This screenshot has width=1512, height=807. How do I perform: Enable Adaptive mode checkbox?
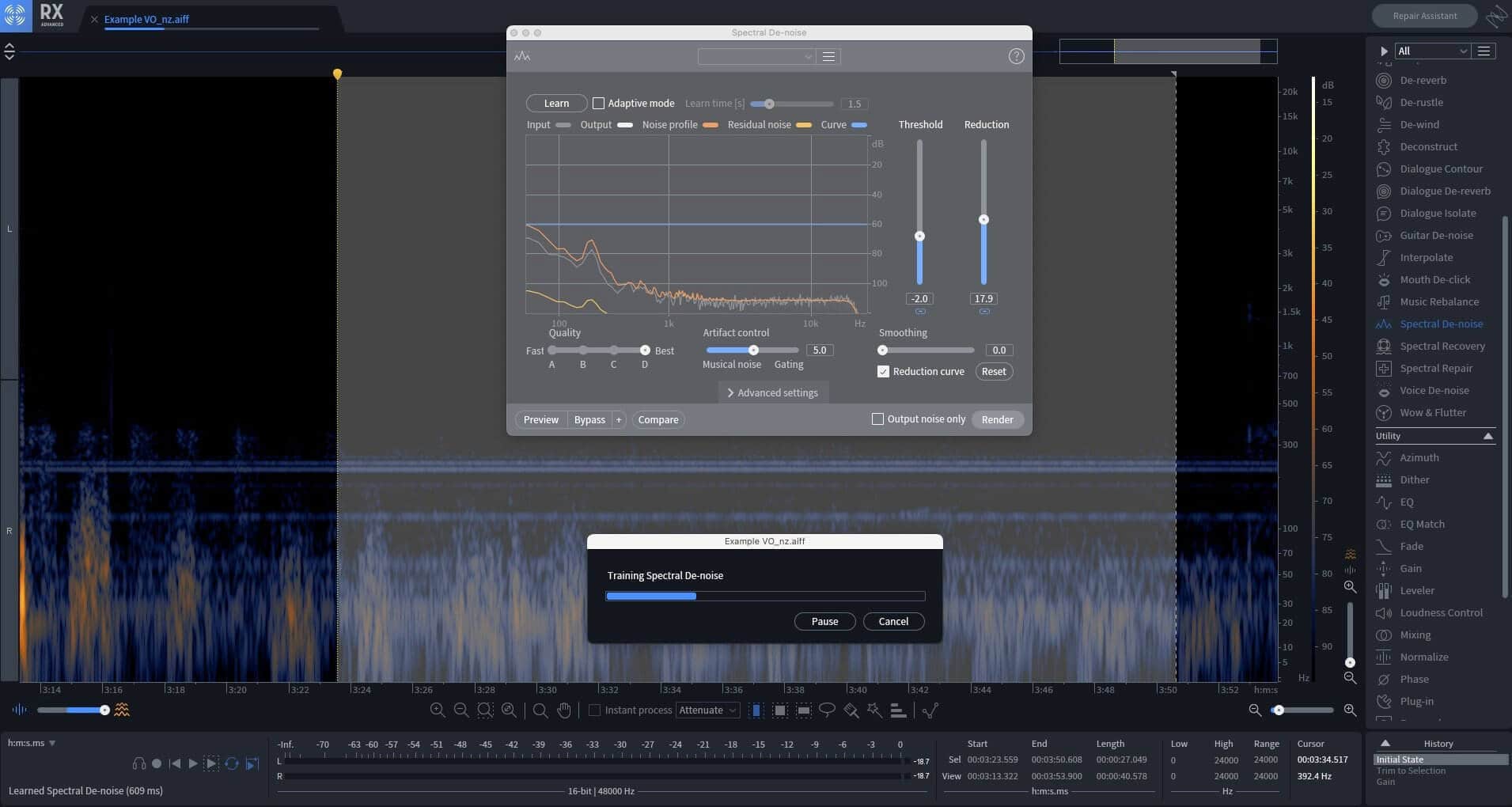click(598, 104)
